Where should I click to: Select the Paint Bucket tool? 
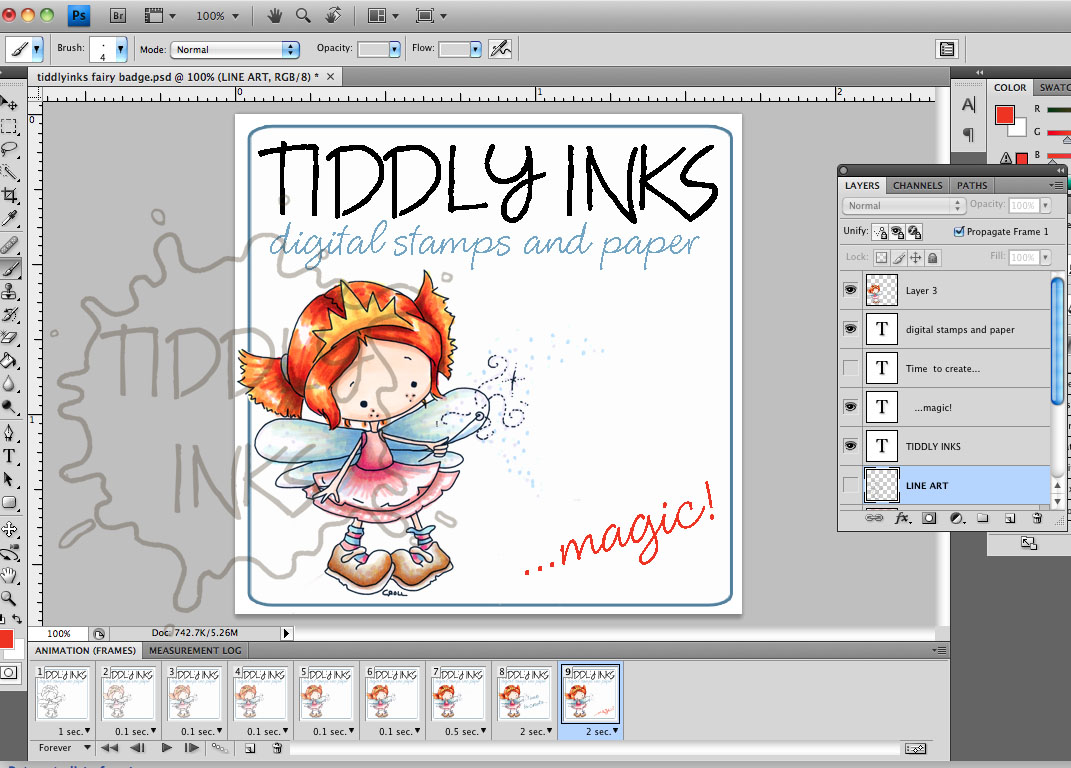tap(9, 360)
